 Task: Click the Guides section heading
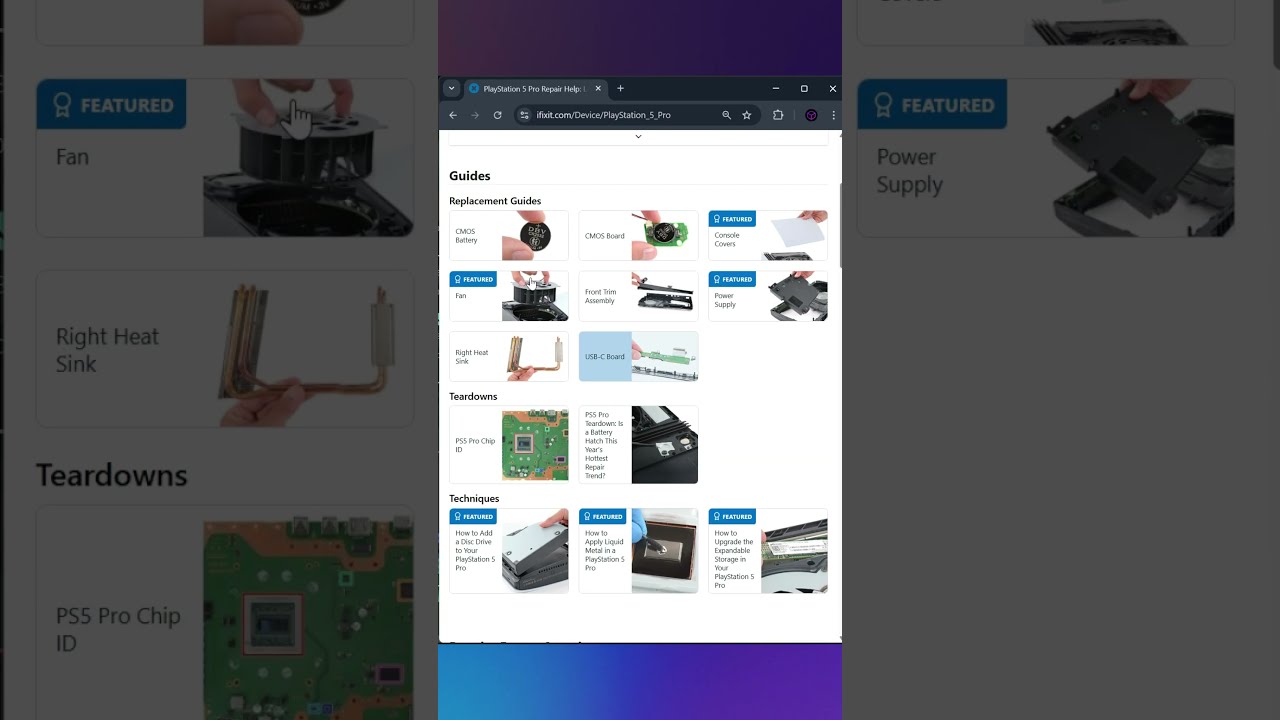[x=470, y=176]
